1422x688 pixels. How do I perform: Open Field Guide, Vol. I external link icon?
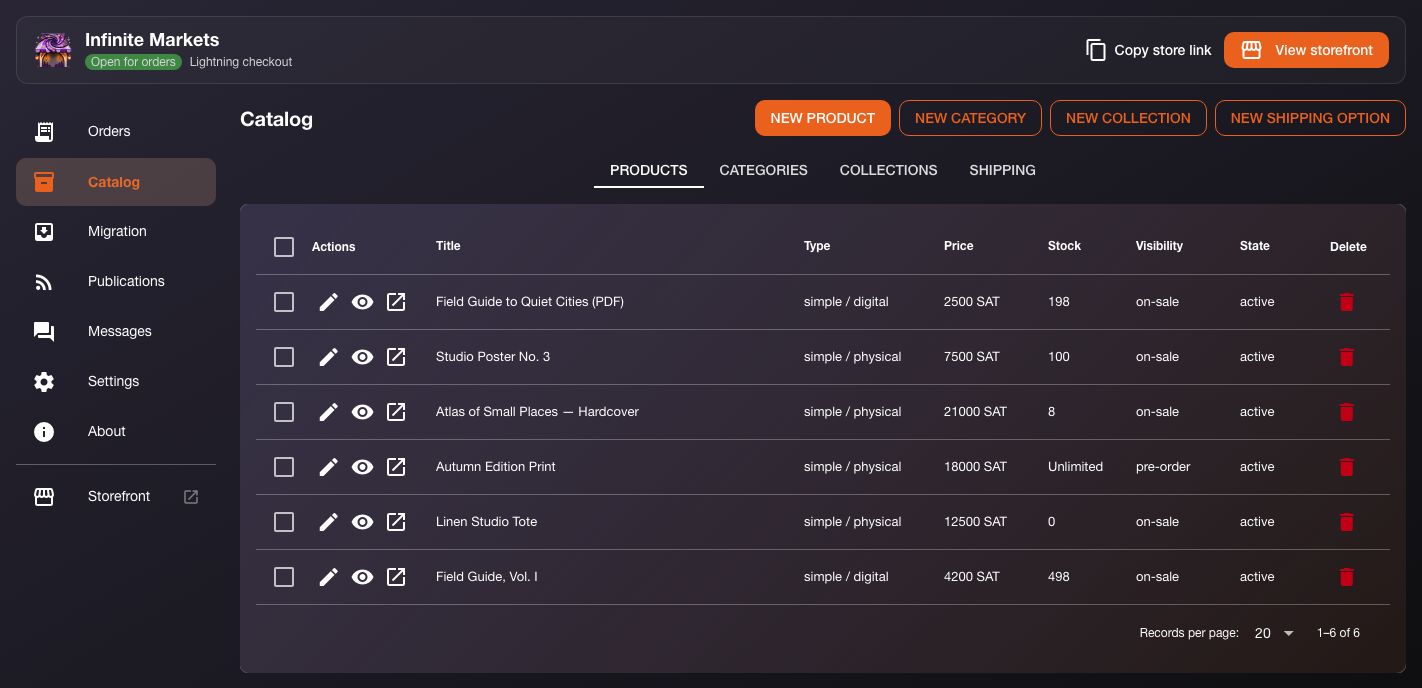[x=396, y=577]
